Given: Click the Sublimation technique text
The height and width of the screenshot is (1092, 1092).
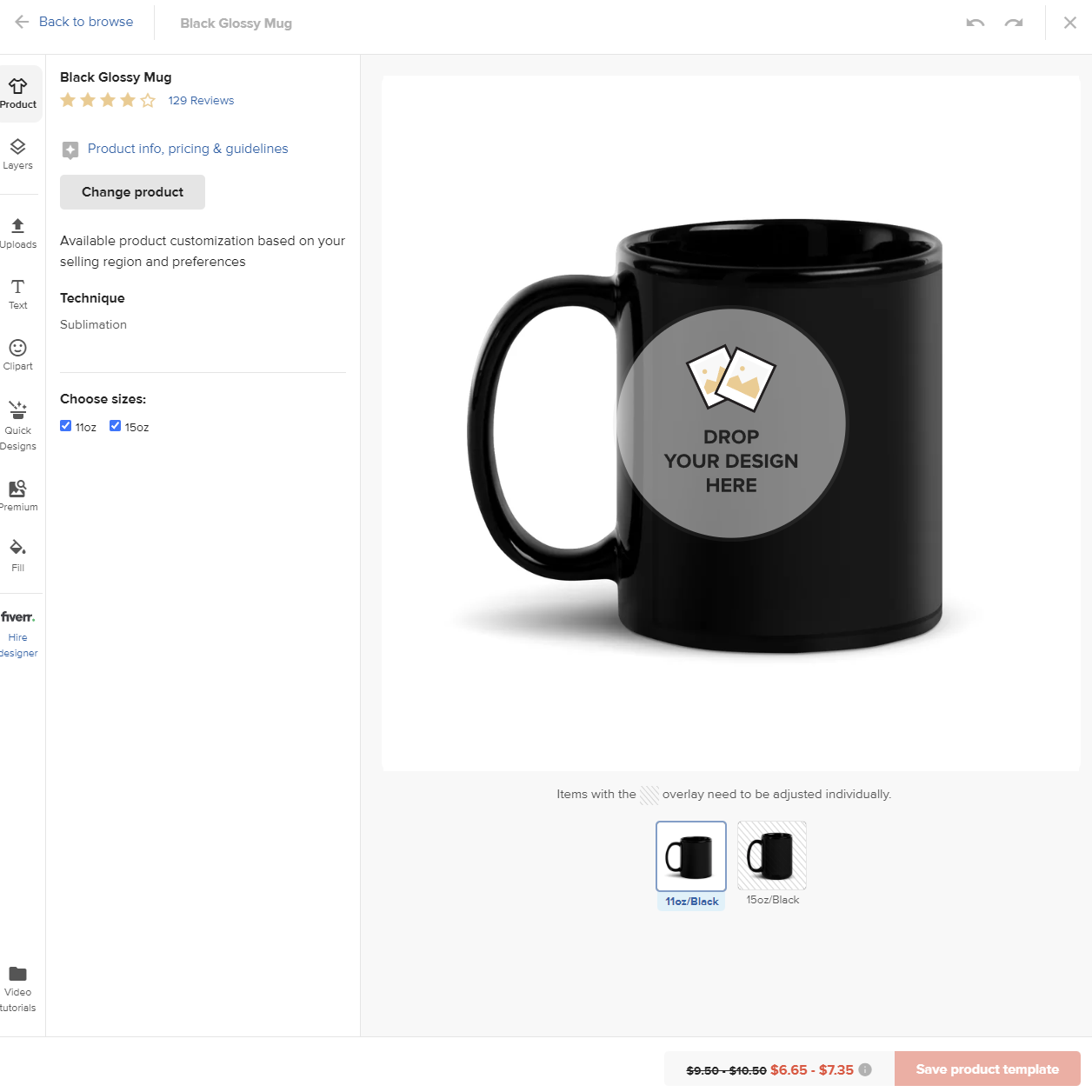Looking at the screenshot, I should [x=93, y=324].
